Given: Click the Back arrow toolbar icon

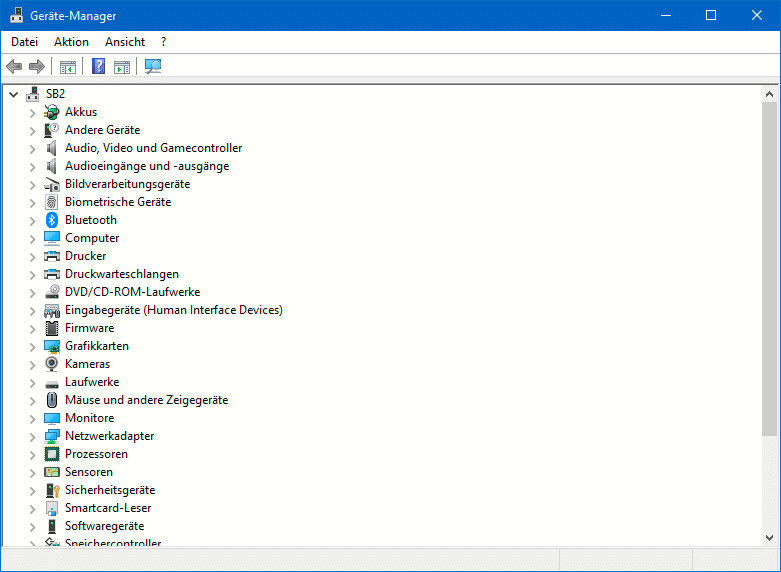Looking at the screenshot, I should point(14,66).
